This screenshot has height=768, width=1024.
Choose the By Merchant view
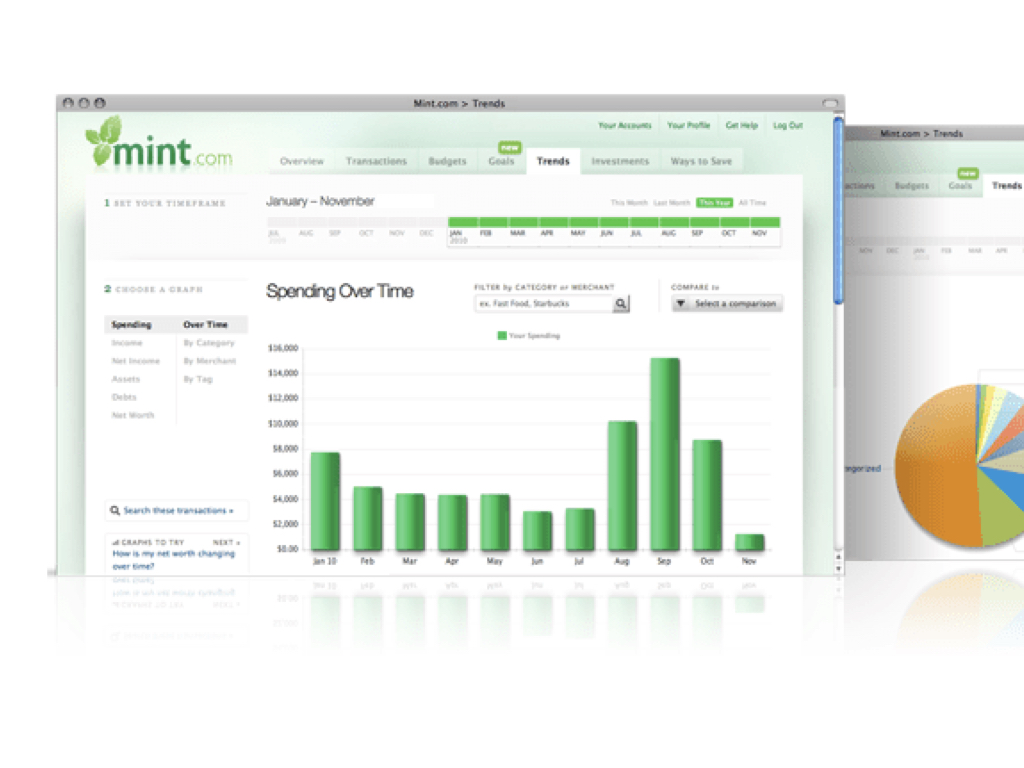coord(210,361)
